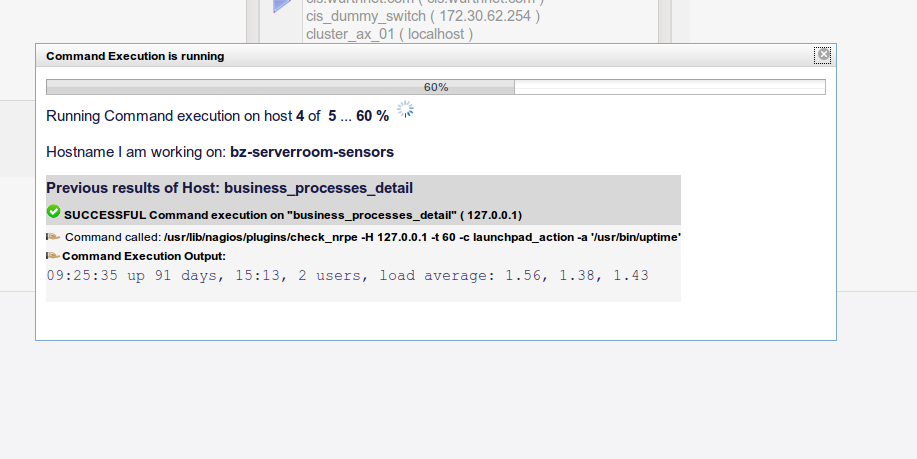Viewport: 917px width, 459px height.
Task: Click the uptime output text line
Action: (347, 275)
